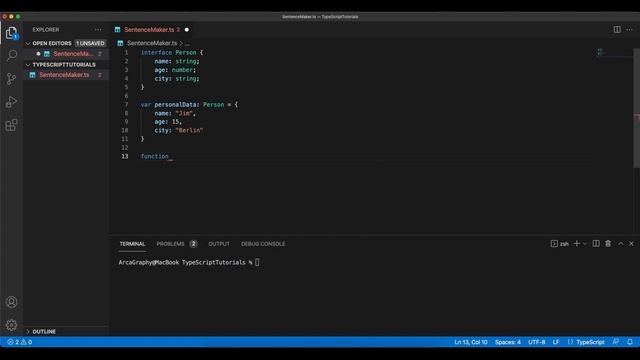Click the 1 UNSAVED badge
The height and width of the screenshot is (360, 640).
90,43
